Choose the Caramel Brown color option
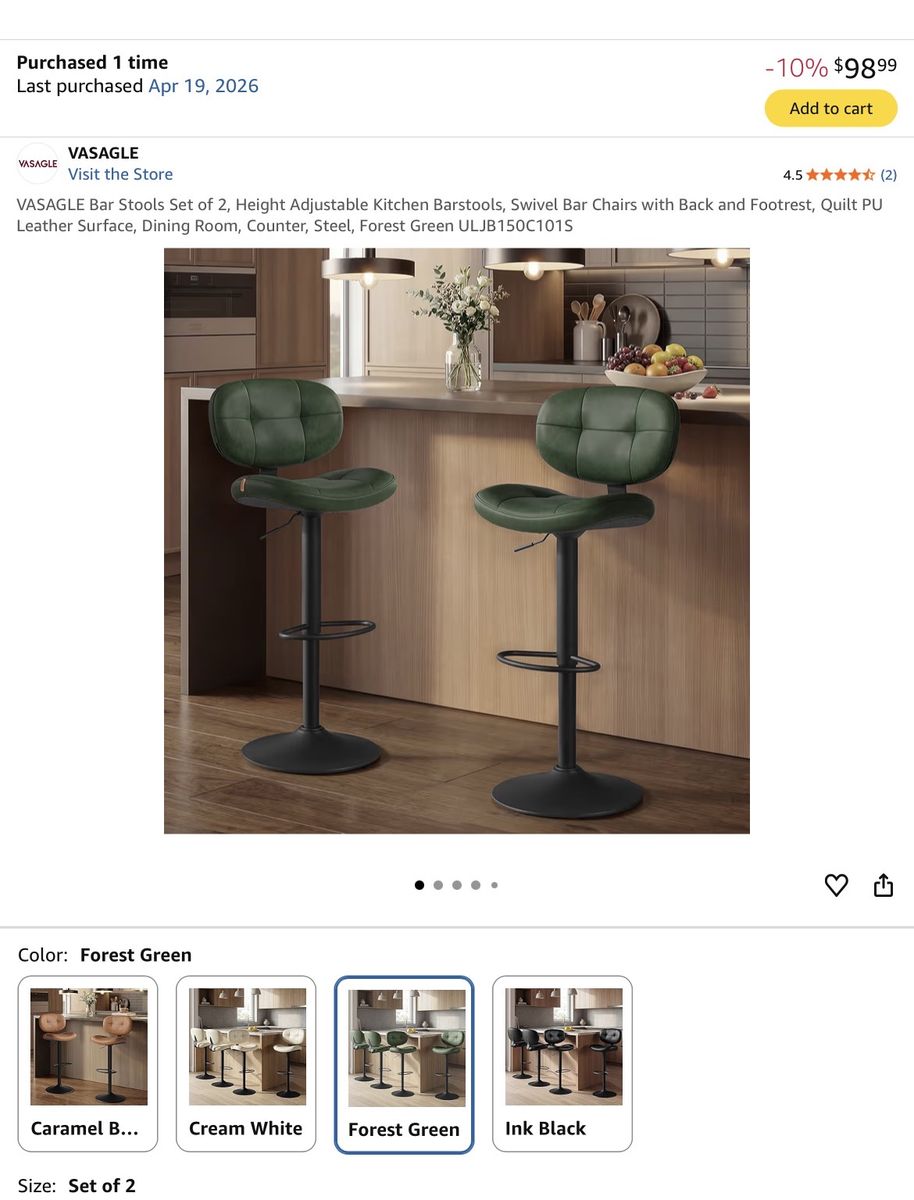Screen dimensions: 914x1200 pyautogui.click(x=89, y=1064)
